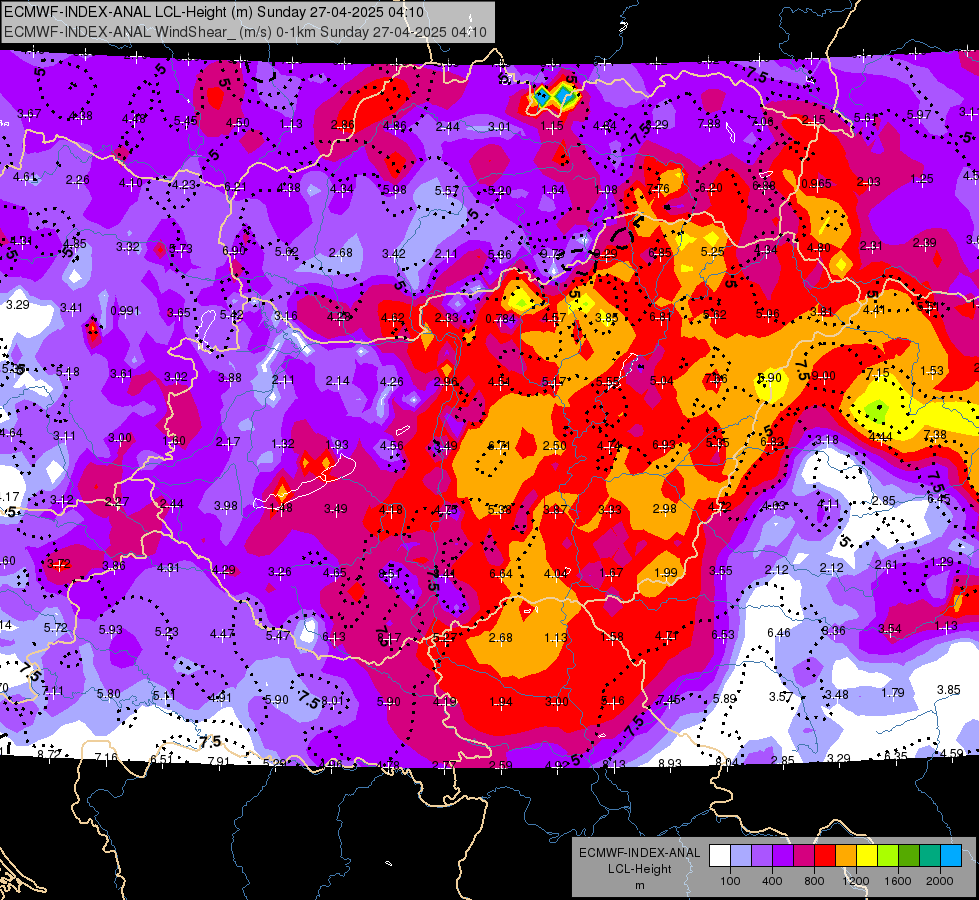Click the dark green legend swatch
This screenshot has width=979, height=900.
click(909, 856)
